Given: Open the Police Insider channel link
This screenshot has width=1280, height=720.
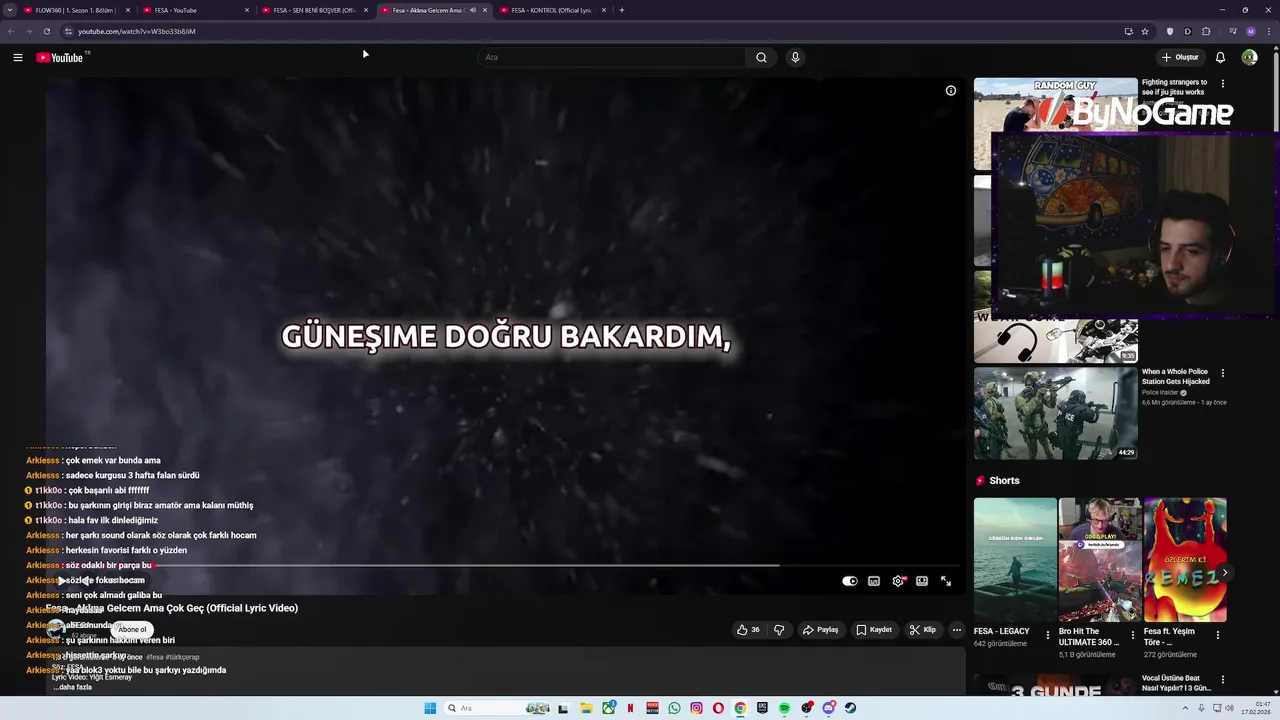Looking at the screenshot, I should [x=1163, y=392].
